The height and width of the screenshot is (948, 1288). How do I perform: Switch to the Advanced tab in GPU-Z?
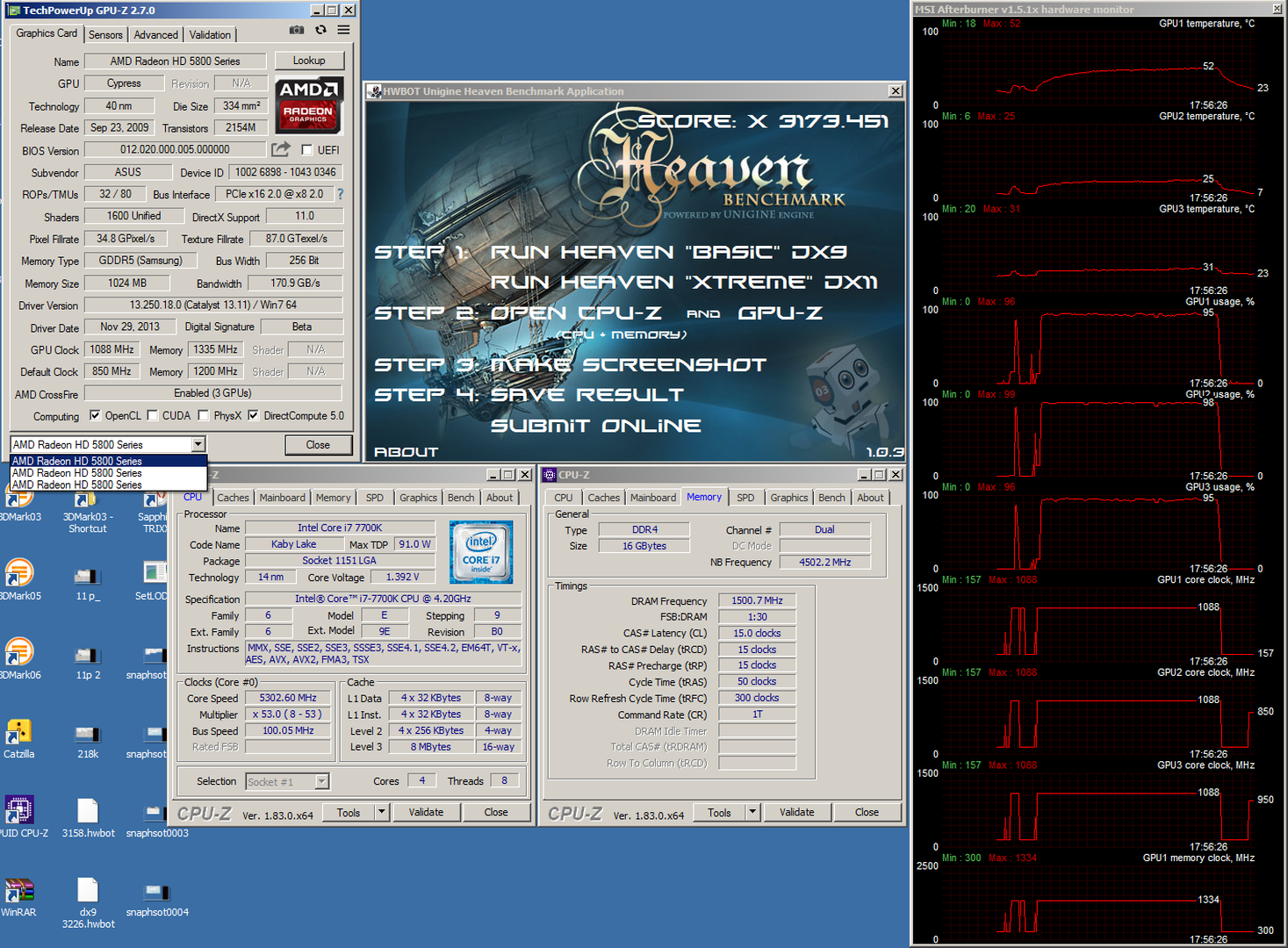tap(156, 34)
